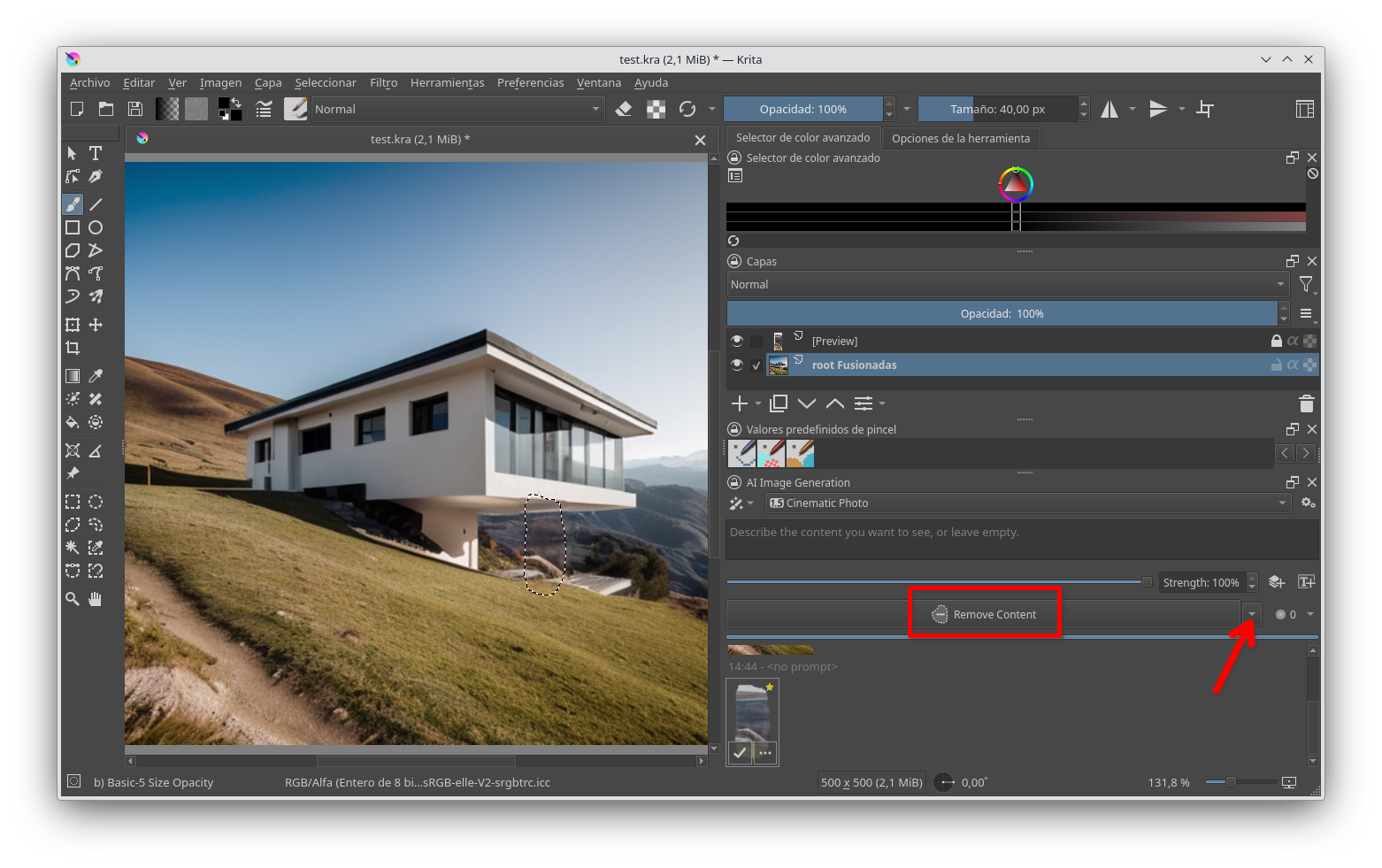Choose the Elliptical Selection tool
The height and width of the screenshot is (868, 1382).
(x=96, y=502)
